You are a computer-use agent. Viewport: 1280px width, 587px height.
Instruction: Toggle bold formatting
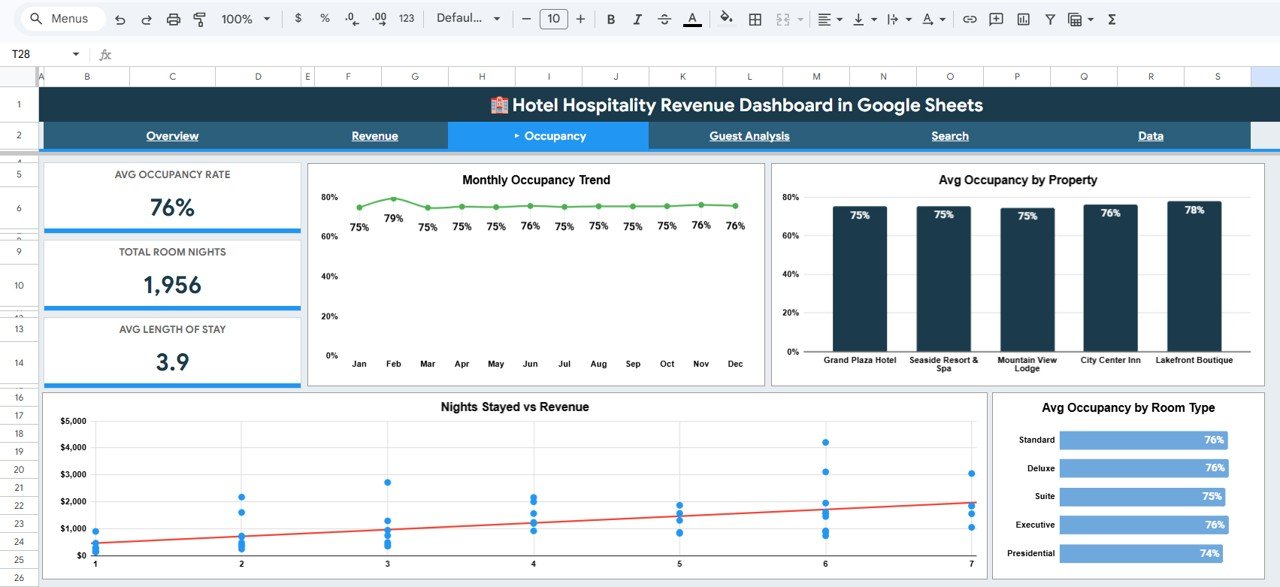click(x=610, y=18)
